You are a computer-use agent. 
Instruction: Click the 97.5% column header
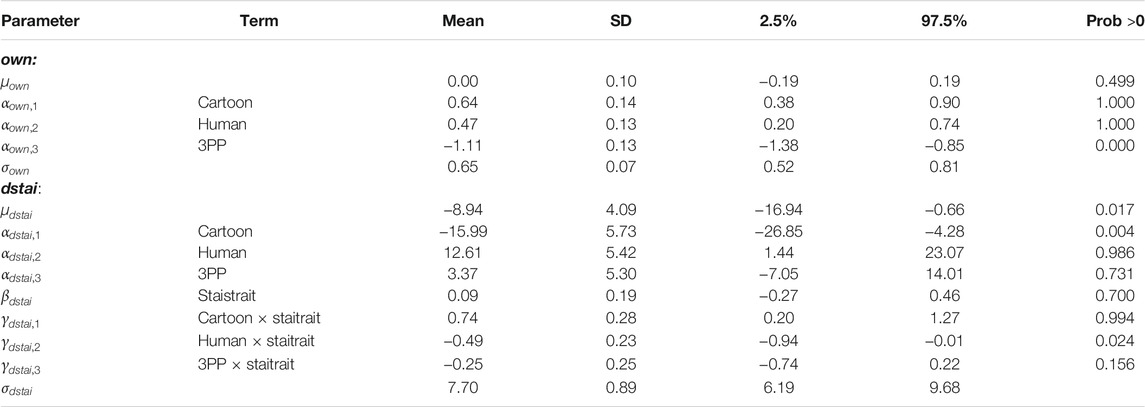(944, 22)
